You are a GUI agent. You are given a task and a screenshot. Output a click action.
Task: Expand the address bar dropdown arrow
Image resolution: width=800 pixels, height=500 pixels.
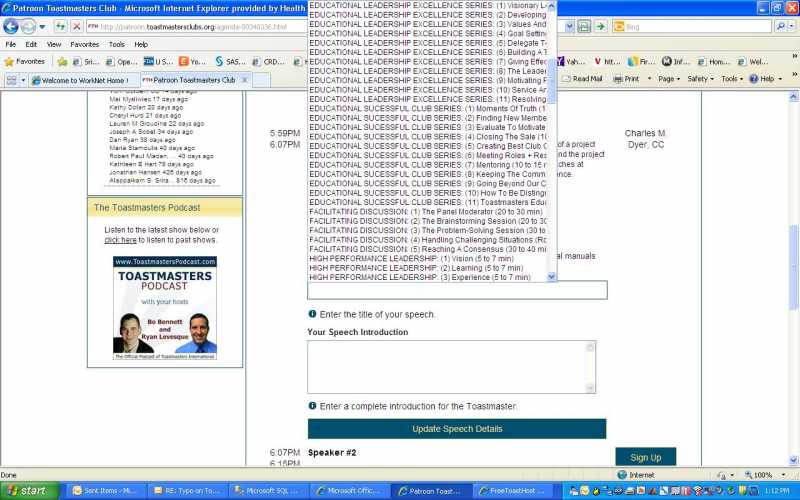[569, 26]
